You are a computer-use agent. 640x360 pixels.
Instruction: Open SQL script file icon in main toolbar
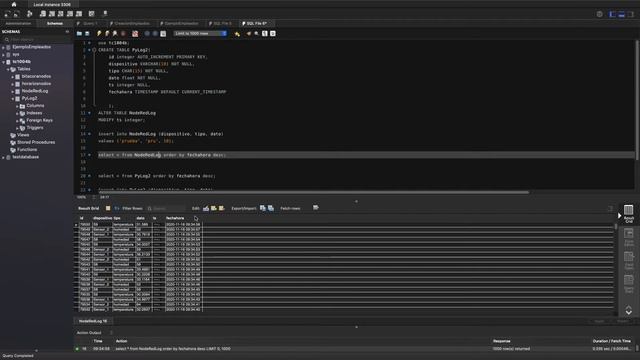point(16,14)
